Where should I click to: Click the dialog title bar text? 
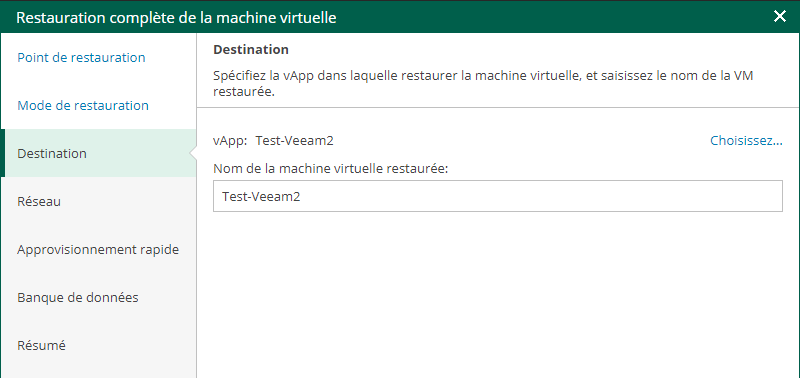(x=177, y=17)
